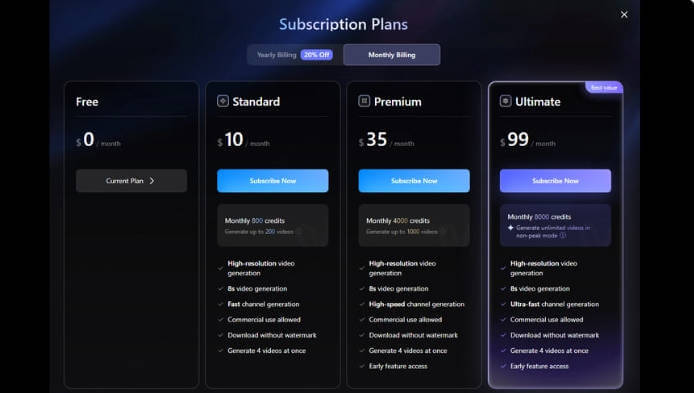Subscribe to the Premium plan
The image size is (694, 393).
click(414, 181)
